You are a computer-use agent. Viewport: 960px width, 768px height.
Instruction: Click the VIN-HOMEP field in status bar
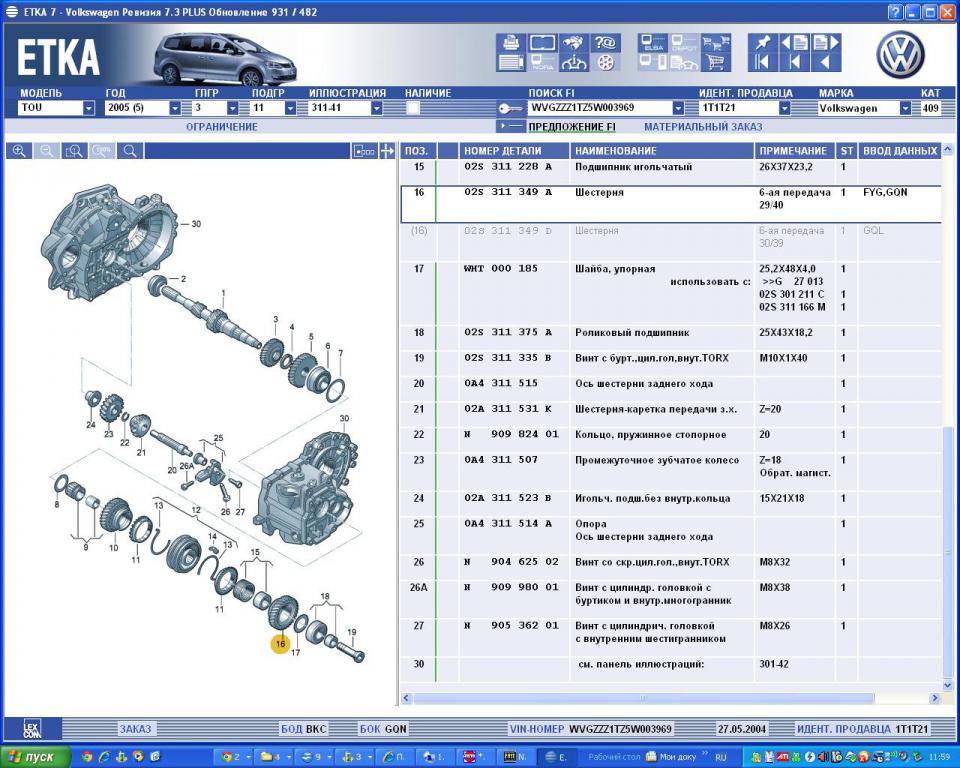pyautogui.click(x=591, y=729)
